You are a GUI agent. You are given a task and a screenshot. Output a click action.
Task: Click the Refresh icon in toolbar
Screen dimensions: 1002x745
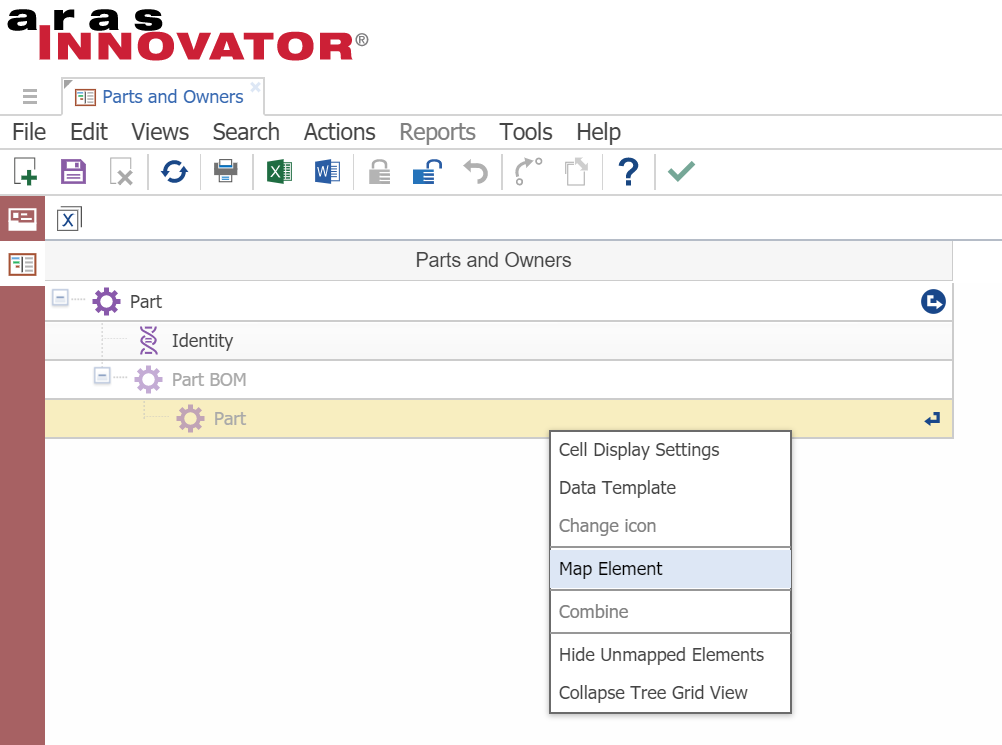[175, 172]
